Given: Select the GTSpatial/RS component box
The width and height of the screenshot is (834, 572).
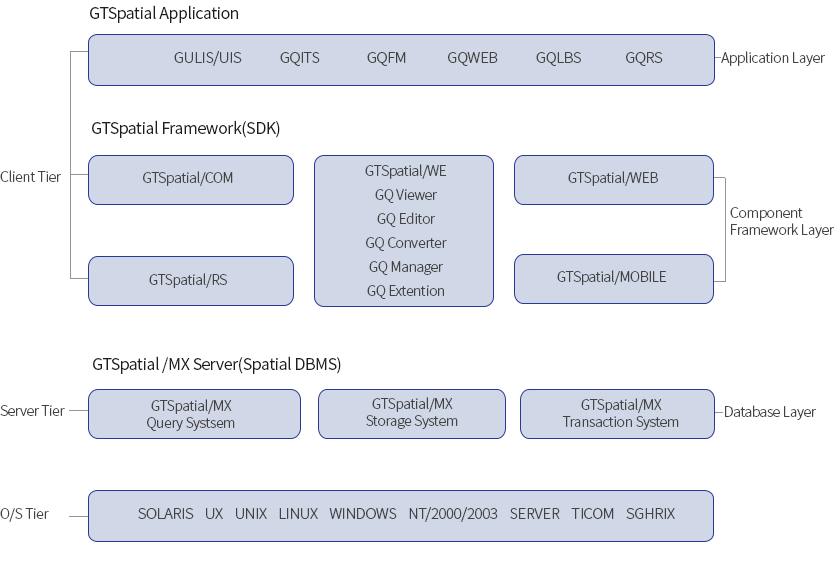Looking at the screenshot, I should click(191, 281).
